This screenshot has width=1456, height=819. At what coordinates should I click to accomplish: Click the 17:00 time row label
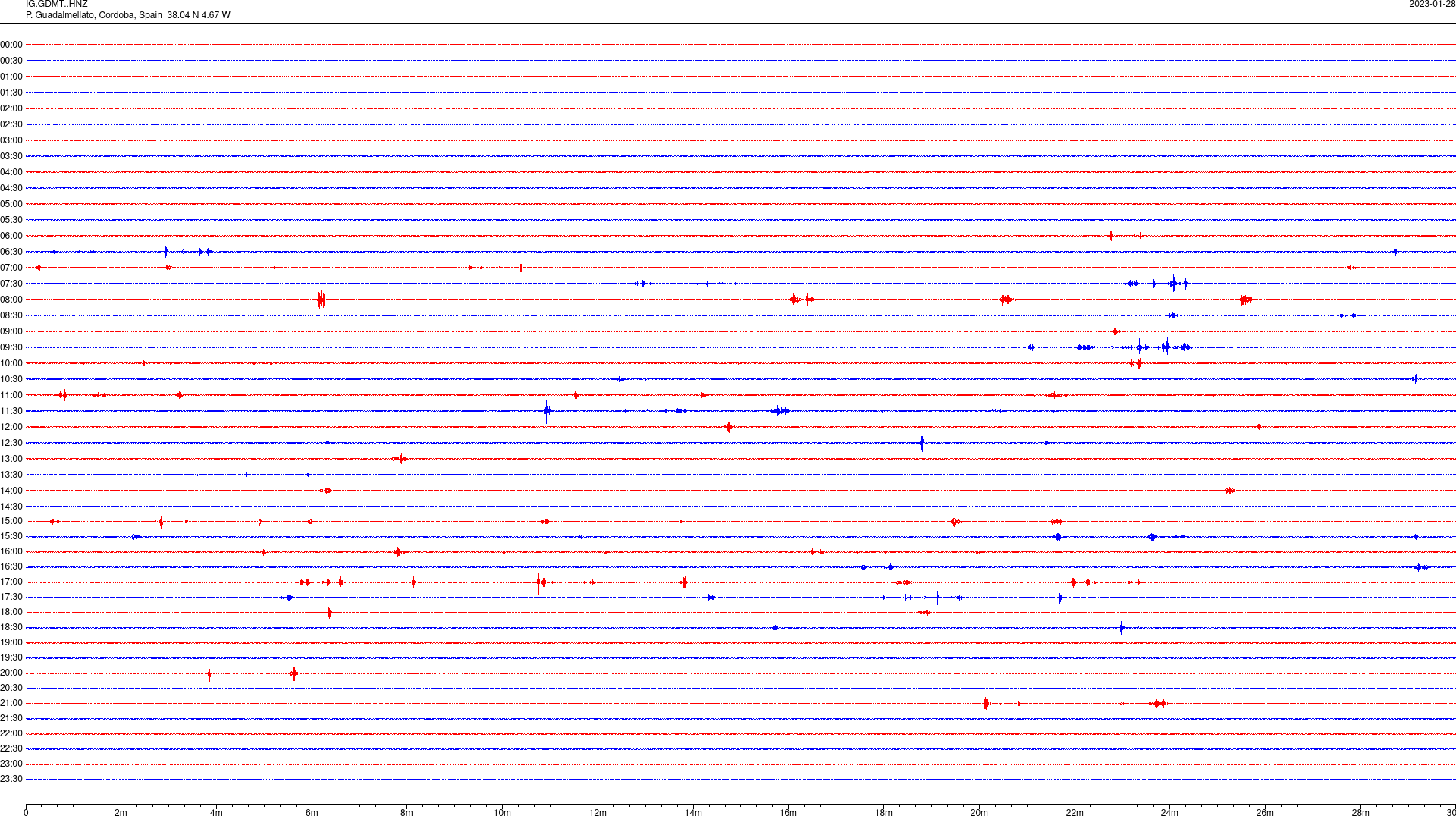pyautogui.click(x=11, y=582)
